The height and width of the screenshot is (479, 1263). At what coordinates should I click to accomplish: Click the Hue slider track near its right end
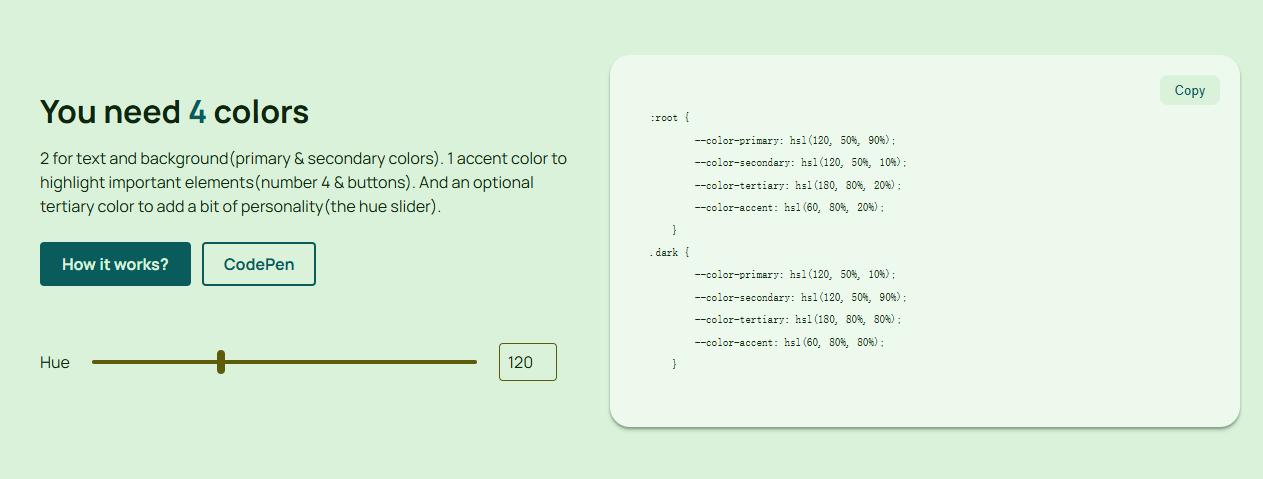pyautogui.click(x=460, y=362)
